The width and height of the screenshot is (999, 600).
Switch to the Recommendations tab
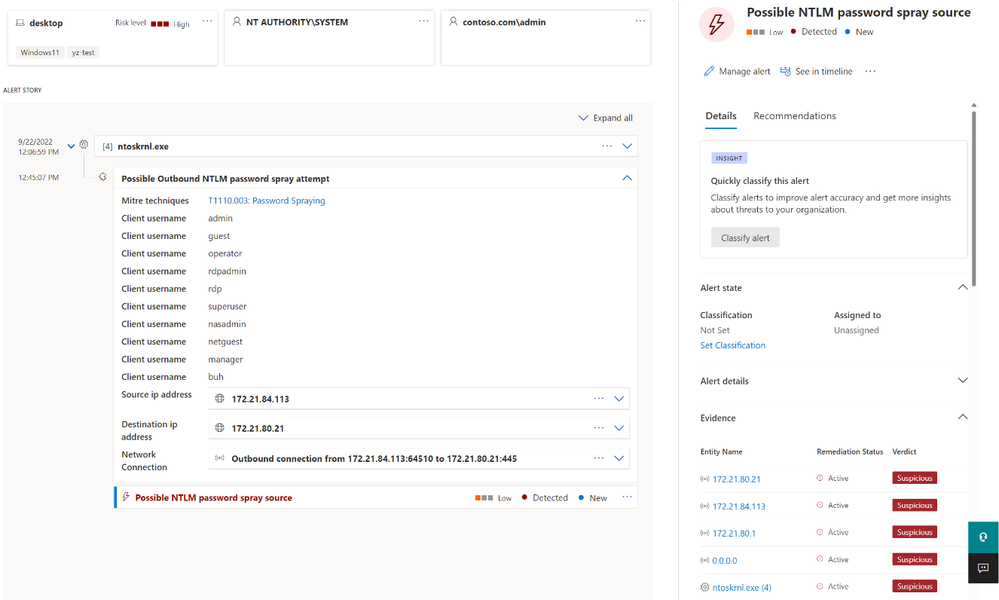pos(794,116)
